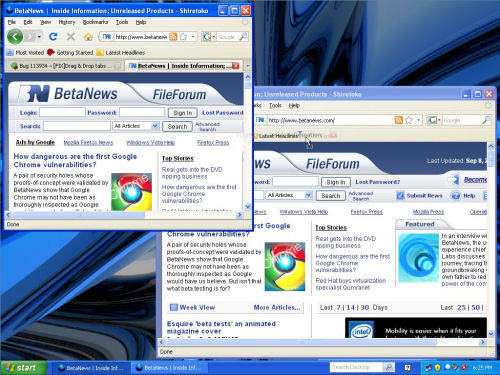Click Password input field in front window

click(x=142, y=112)
